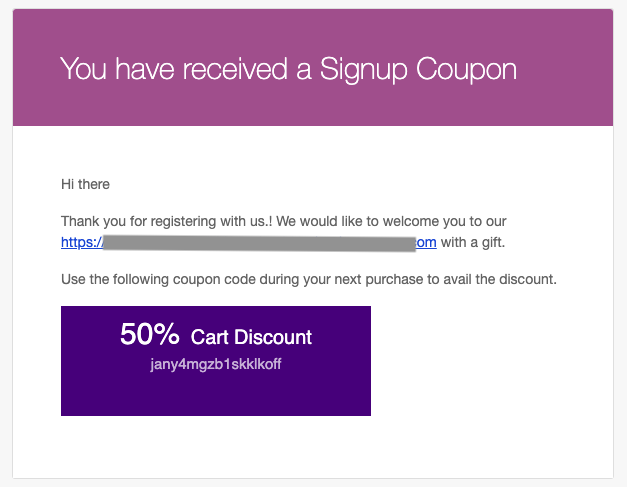Click the word 'Coupon' in the header
627x487 pixels.
466,69
